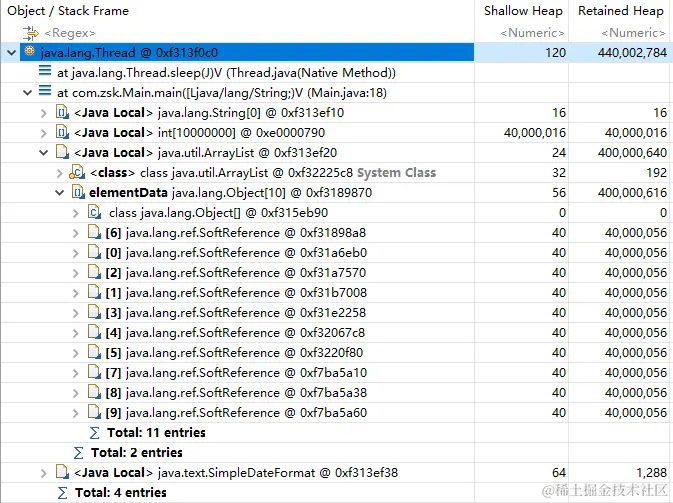Click the class icon of java.lang.Object[]
673x503 pixels.
[x=94, y=212]
